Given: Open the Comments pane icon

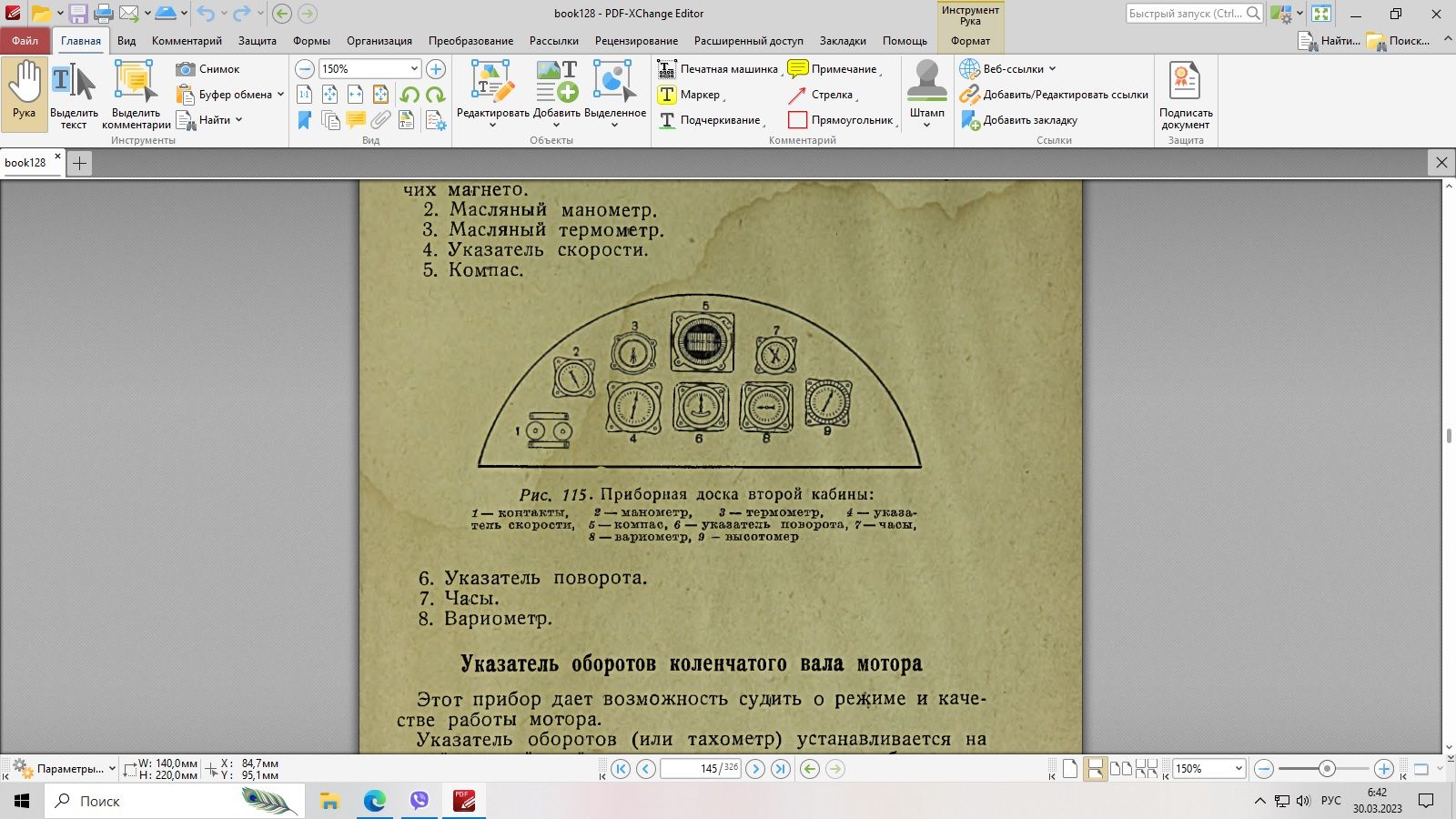Looking at the screenshot, I should [x=356, y=120].
